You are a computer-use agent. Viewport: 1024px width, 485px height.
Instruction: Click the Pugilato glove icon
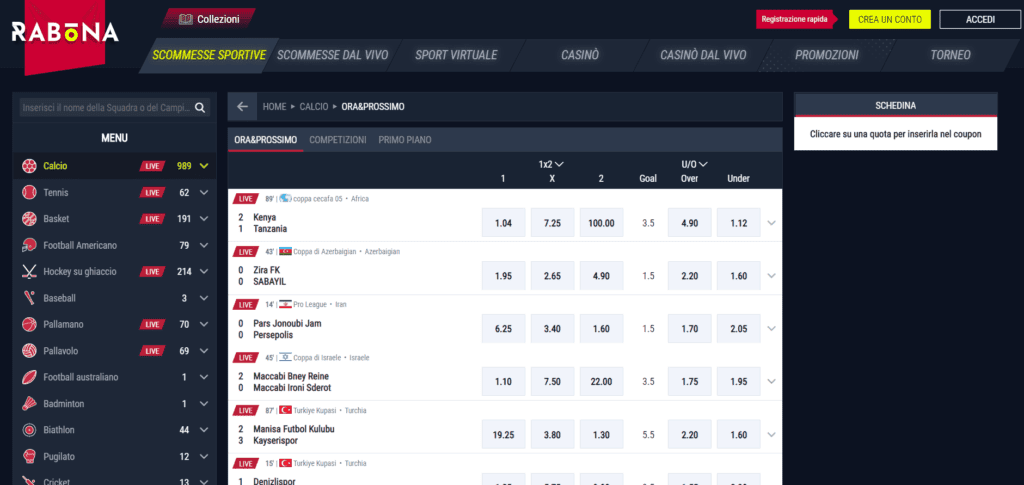click(29, 457)
